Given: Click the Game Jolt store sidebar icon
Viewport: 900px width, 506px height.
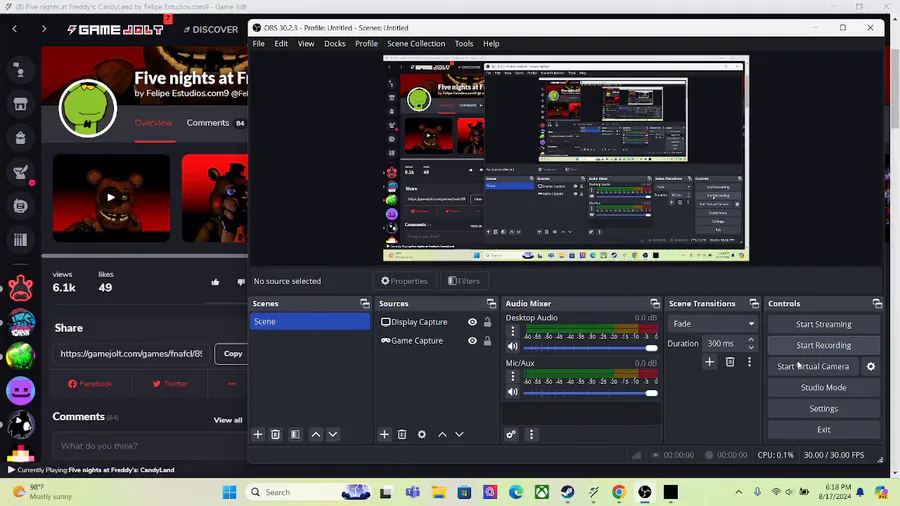Looking at the screenshot, I should 21,104.
